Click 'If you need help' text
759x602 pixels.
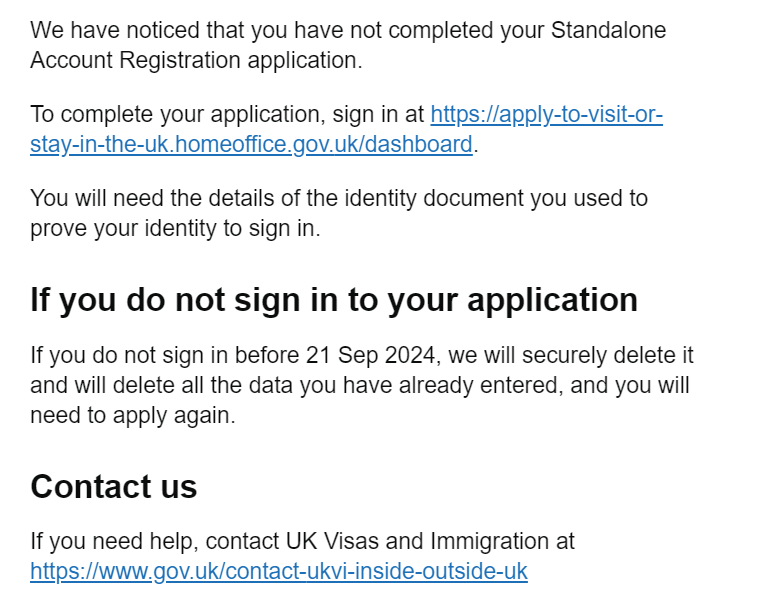[x=115, y=541]
